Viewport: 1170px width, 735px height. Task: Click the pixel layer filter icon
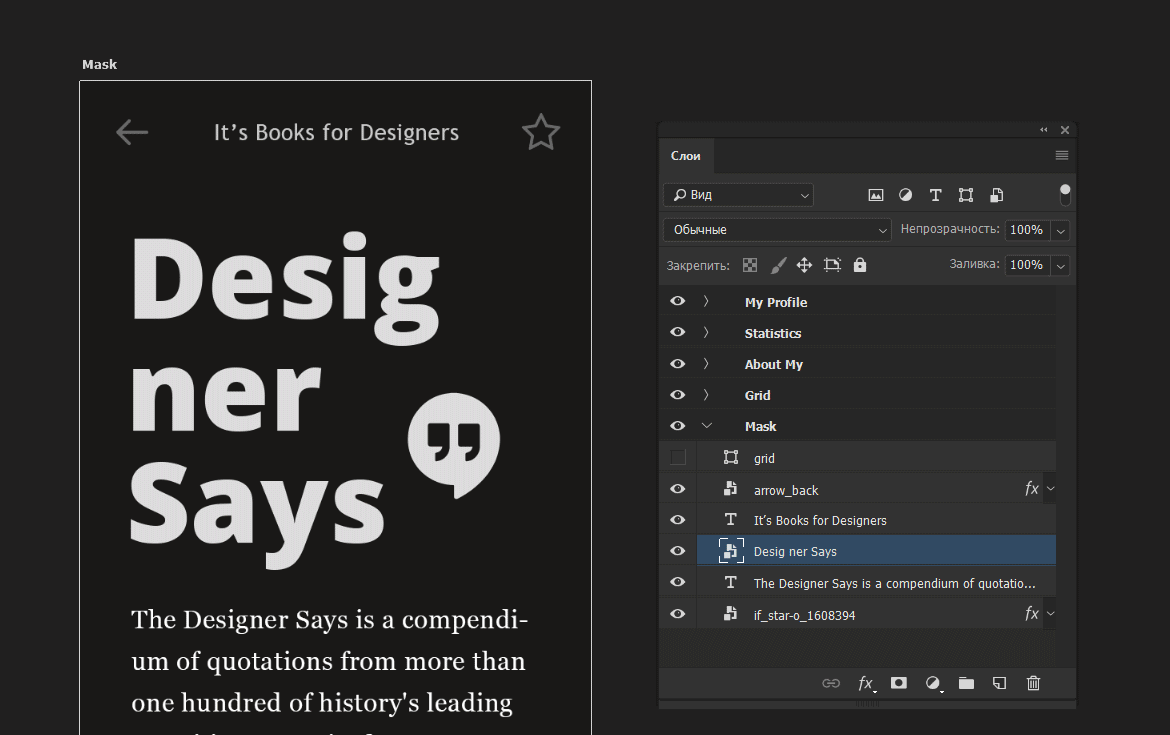coord(876,195)
